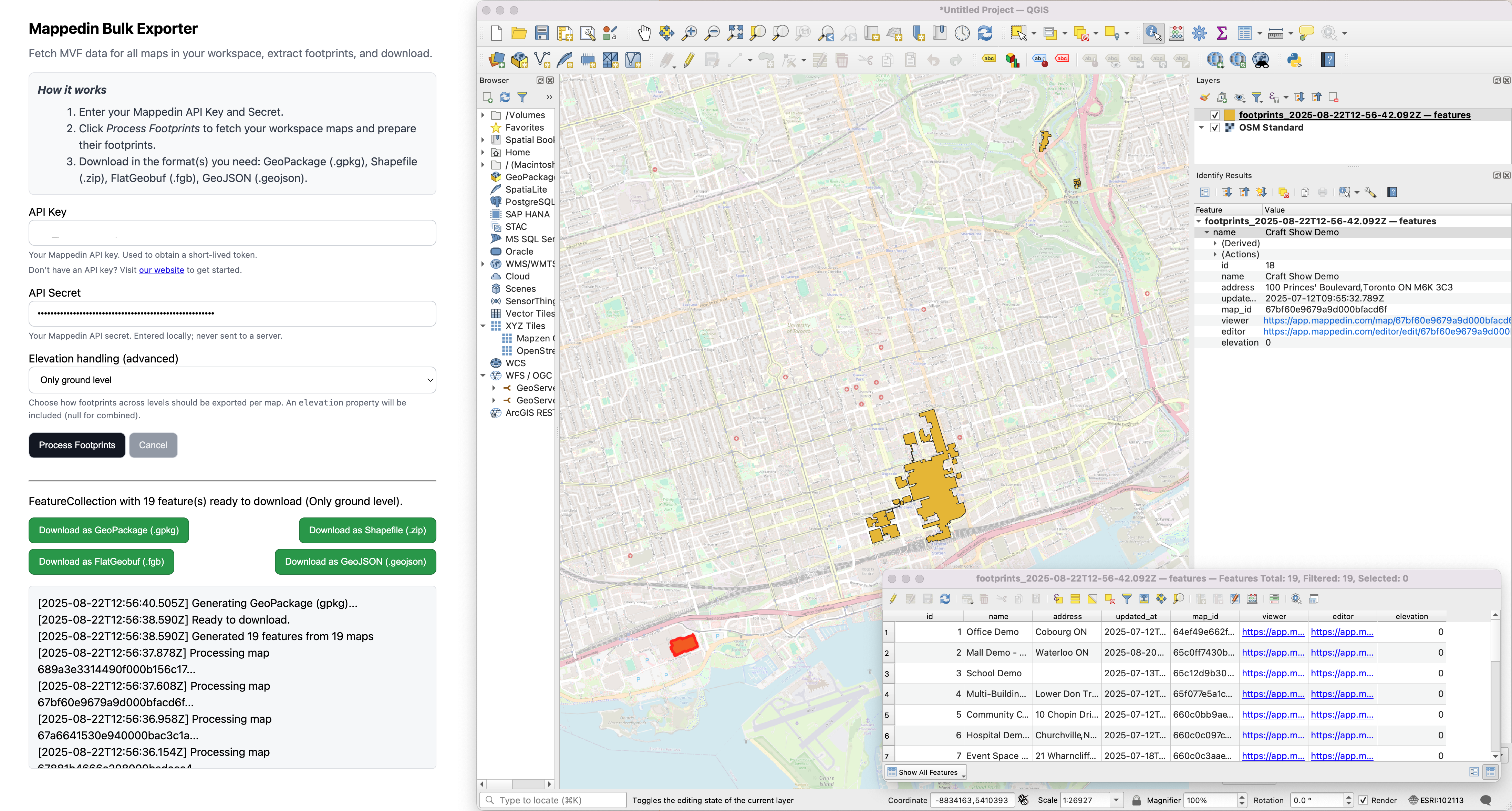Viewport: 1512px width, 811px height.
Task: Open the Processing Toolbox gear icon
Action: pos(1199,33)
